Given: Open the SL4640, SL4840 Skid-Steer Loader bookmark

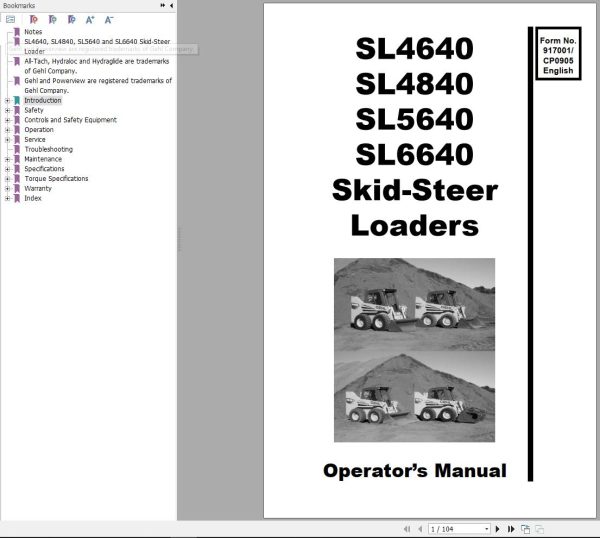Looking at the screenshot, I should coord(97,46).
